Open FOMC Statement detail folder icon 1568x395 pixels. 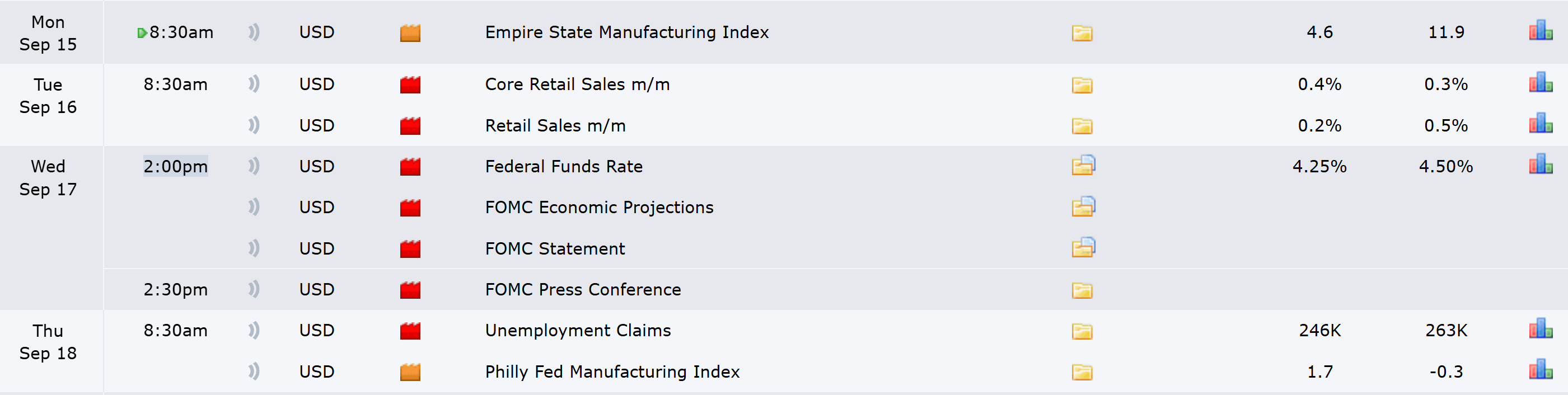[1083, 248]
